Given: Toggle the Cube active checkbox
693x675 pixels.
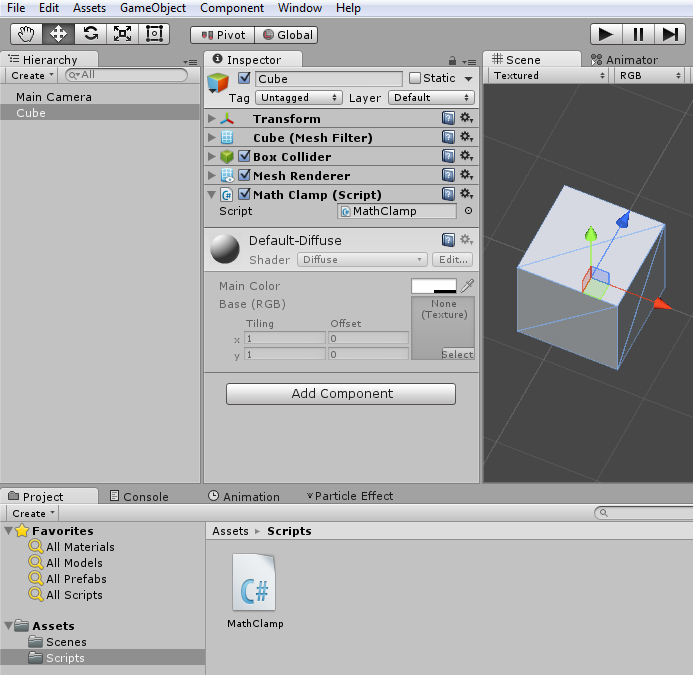Looking at the screenshot, I should [x=244, y=78].
